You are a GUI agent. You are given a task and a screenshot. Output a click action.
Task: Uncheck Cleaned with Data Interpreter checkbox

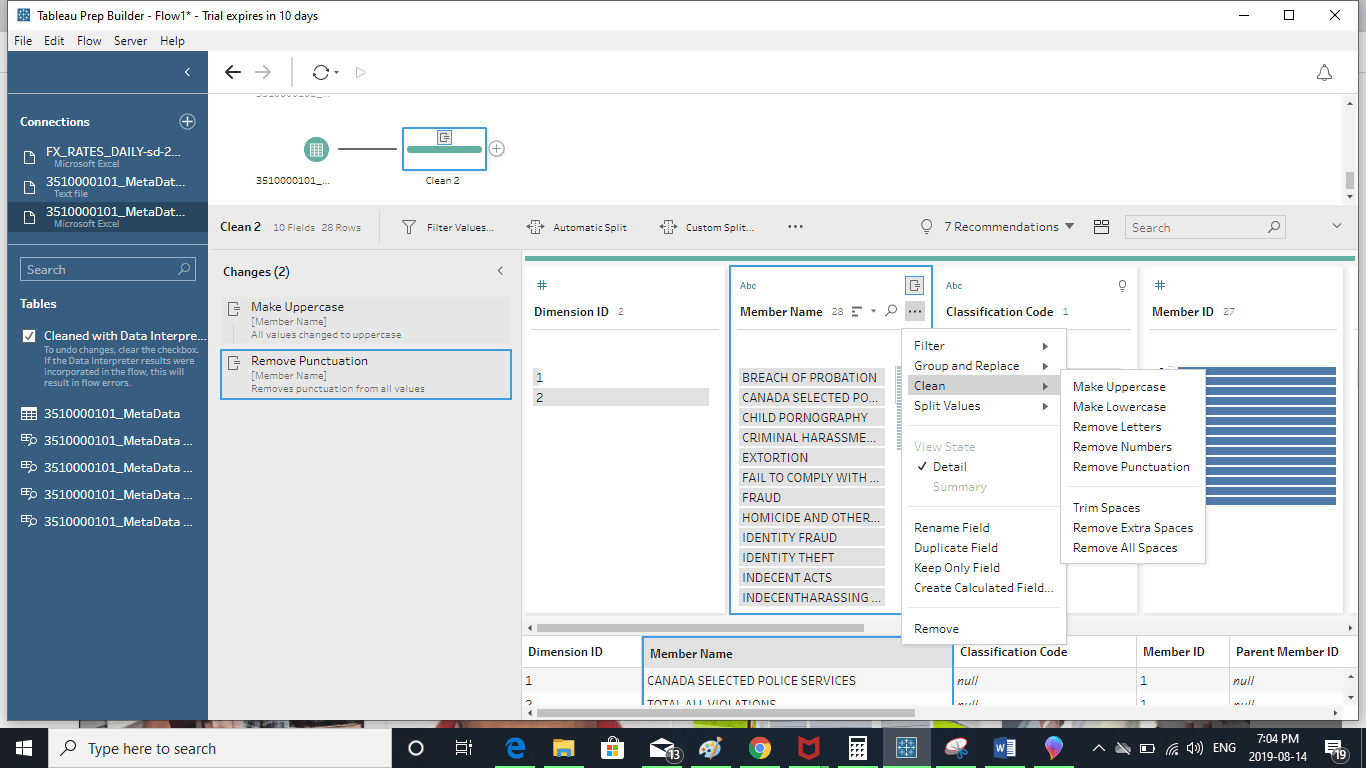pyautogui.click(x=29, y=336)
